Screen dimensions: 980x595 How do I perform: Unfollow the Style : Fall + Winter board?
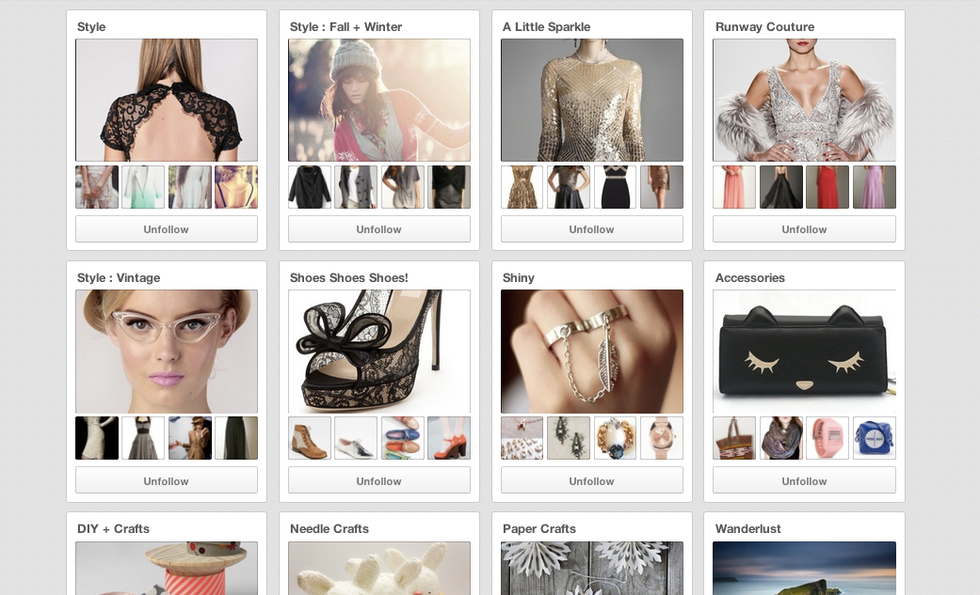click(x=379, y=229)
